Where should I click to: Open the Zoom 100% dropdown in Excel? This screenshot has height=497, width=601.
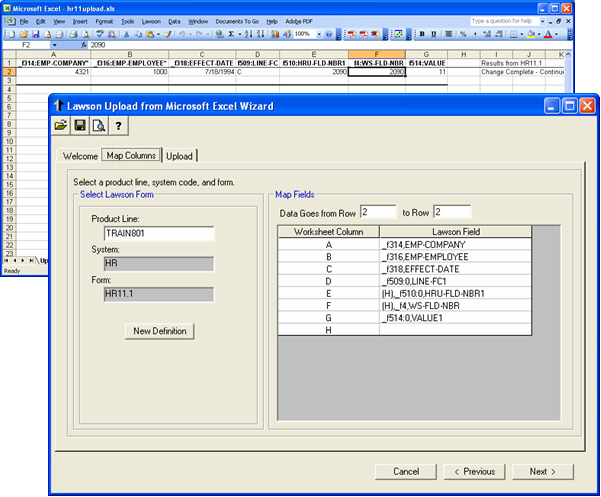tap(319, 34)
